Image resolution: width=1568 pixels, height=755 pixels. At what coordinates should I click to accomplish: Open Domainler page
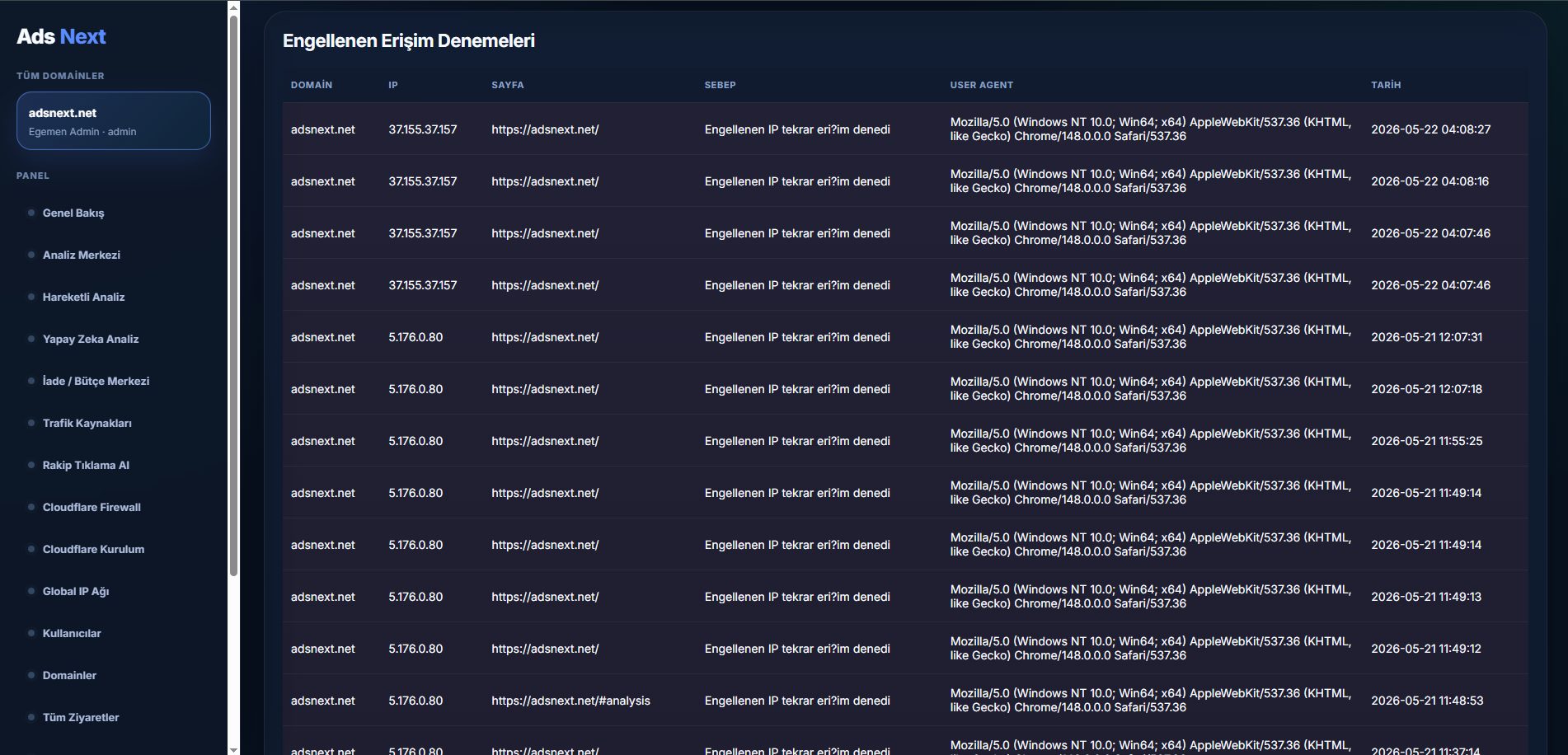tap(69, 675)
